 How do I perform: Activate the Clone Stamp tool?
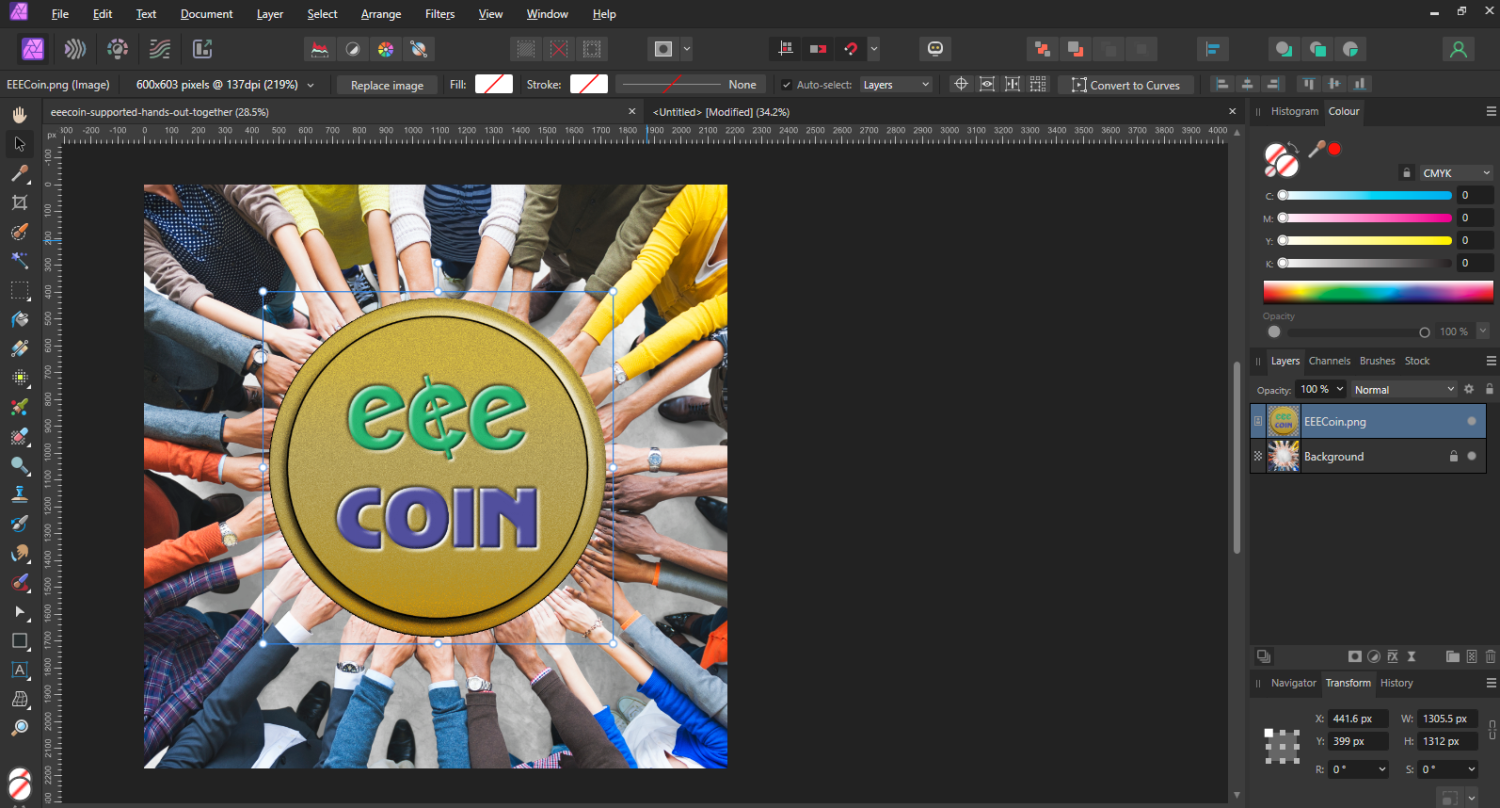pyautogui.click(x=19, y=494)
